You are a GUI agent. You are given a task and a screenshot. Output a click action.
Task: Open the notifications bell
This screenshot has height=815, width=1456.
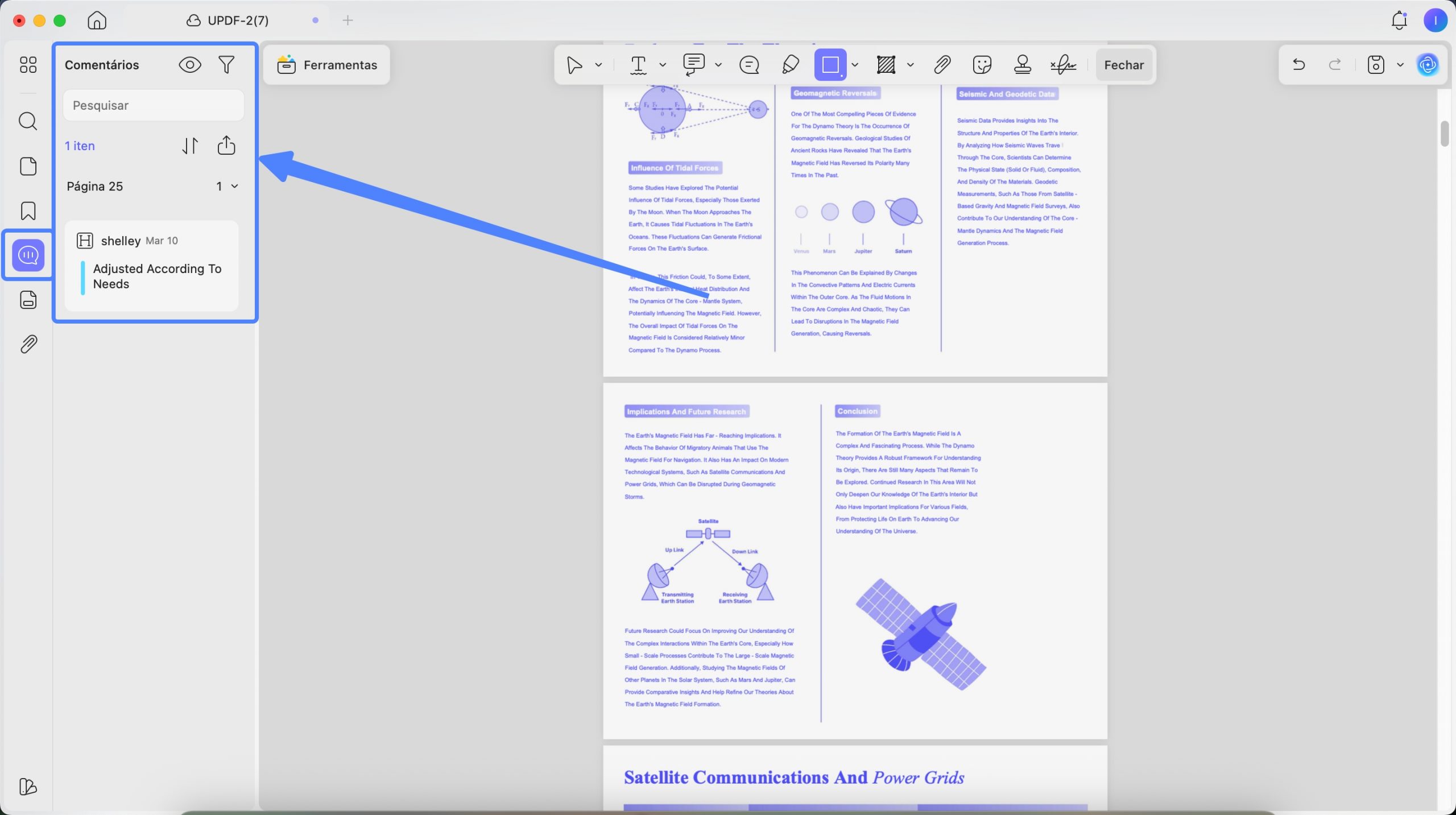1399,20
